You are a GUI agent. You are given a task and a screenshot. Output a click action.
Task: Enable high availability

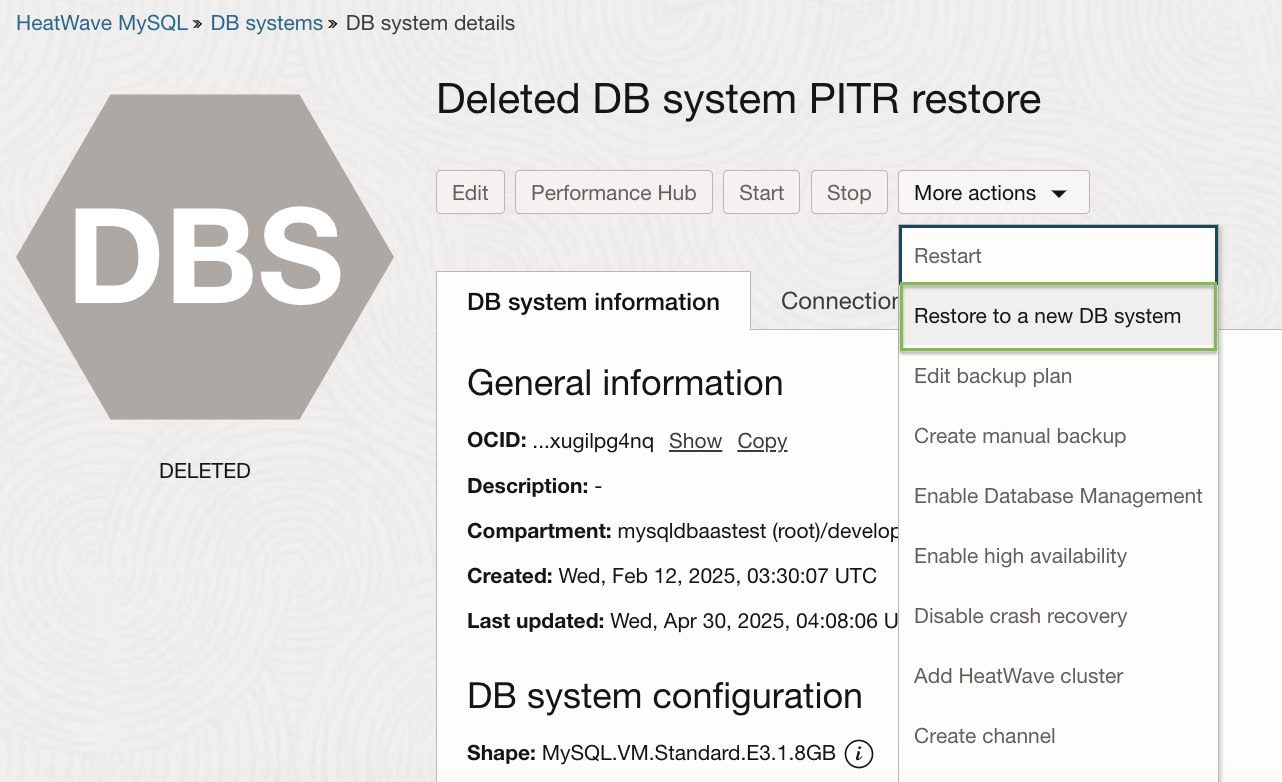click(1020, 556)
